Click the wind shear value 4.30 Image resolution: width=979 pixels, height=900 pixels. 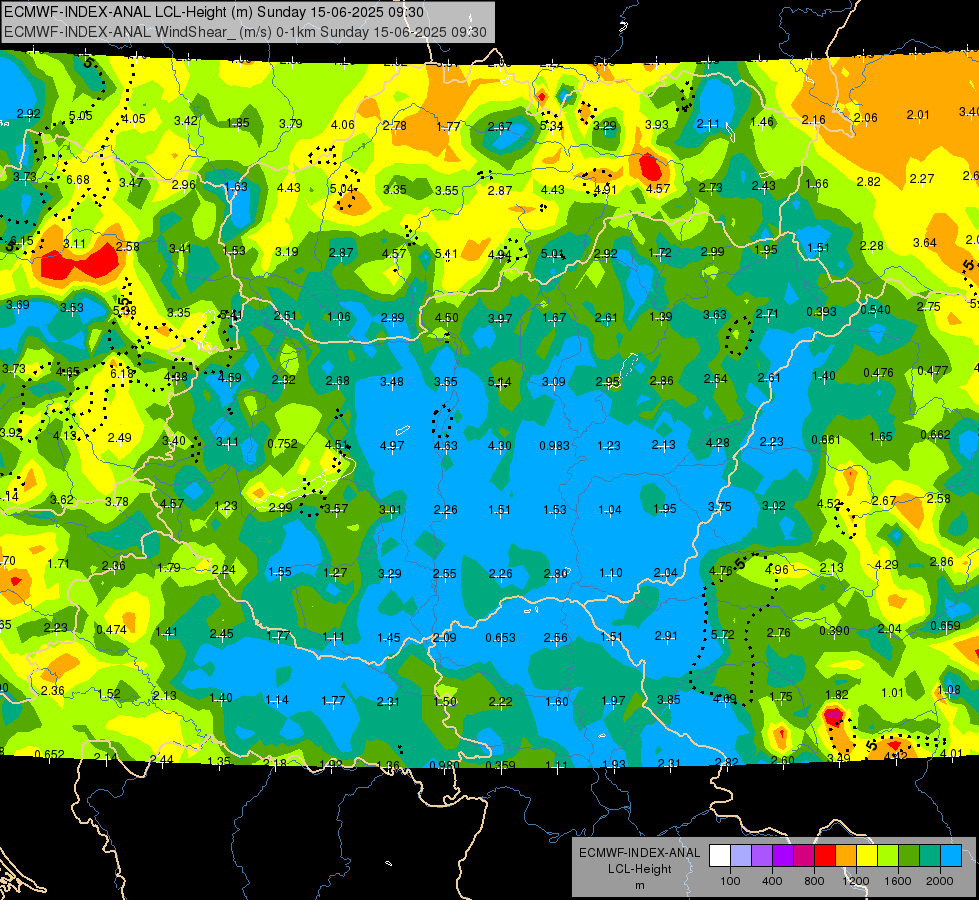pyautogui.click(x=499, y=446)
